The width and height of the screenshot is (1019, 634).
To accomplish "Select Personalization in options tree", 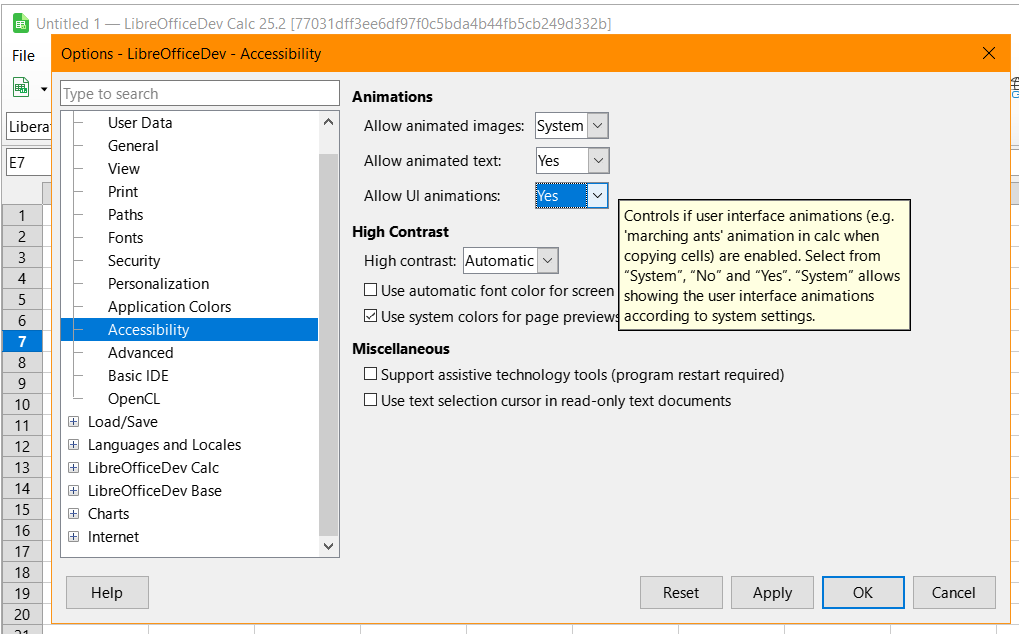I will point(158,284).
